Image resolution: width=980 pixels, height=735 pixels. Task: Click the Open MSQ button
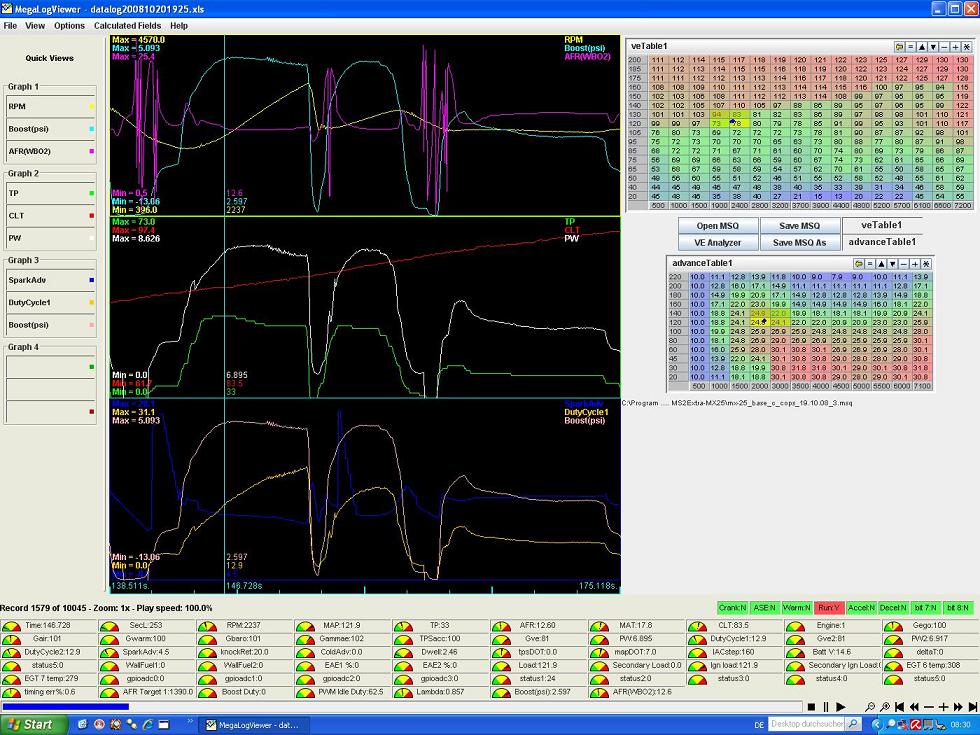pos(718,226)
